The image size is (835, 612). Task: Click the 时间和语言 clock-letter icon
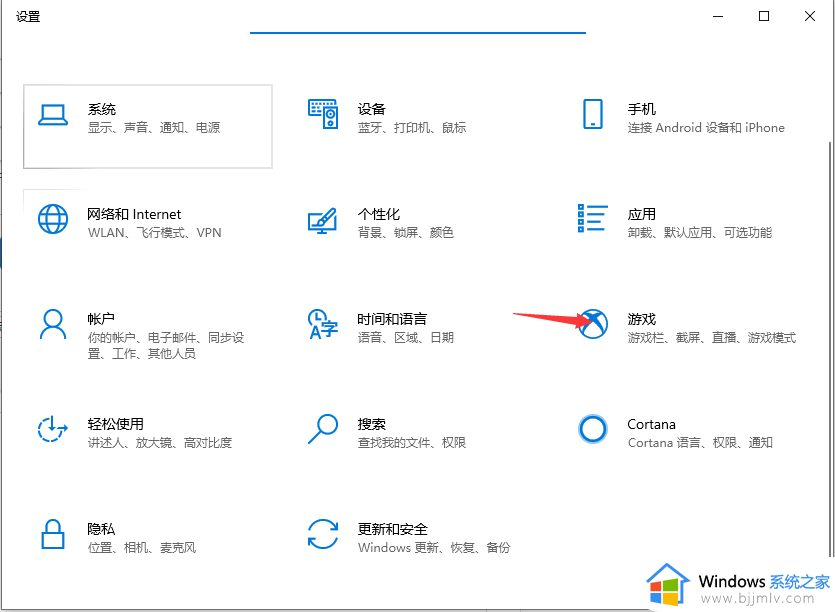pos(323,324)
